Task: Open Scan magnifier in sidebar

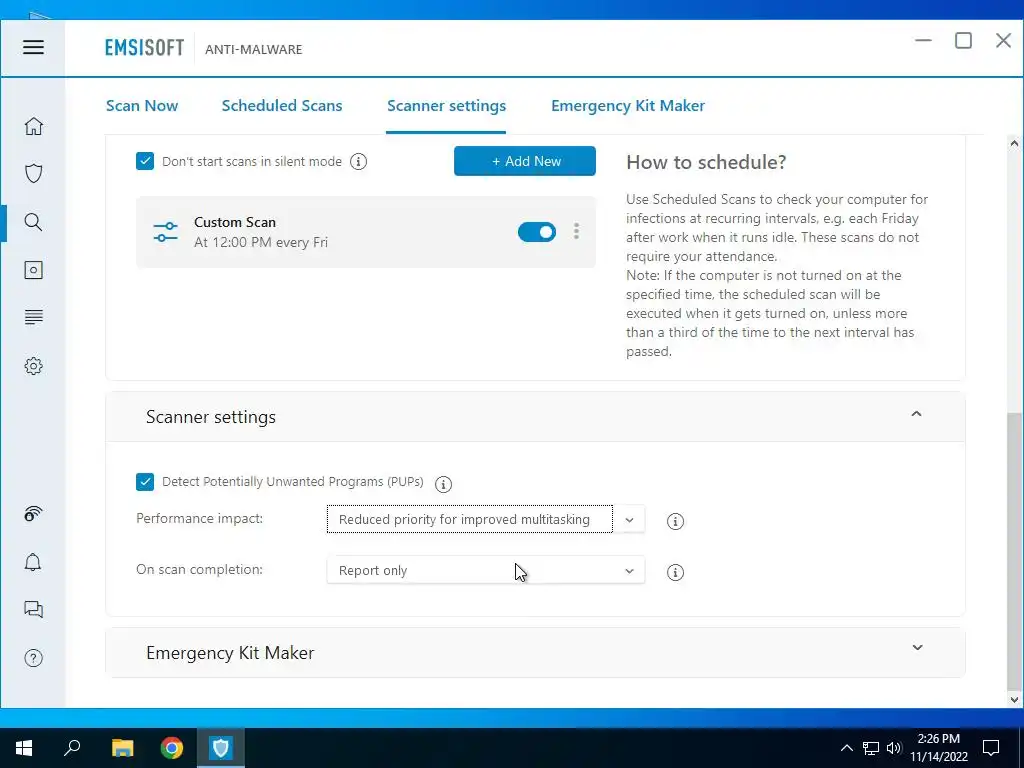Action: [x=33, y=222]
